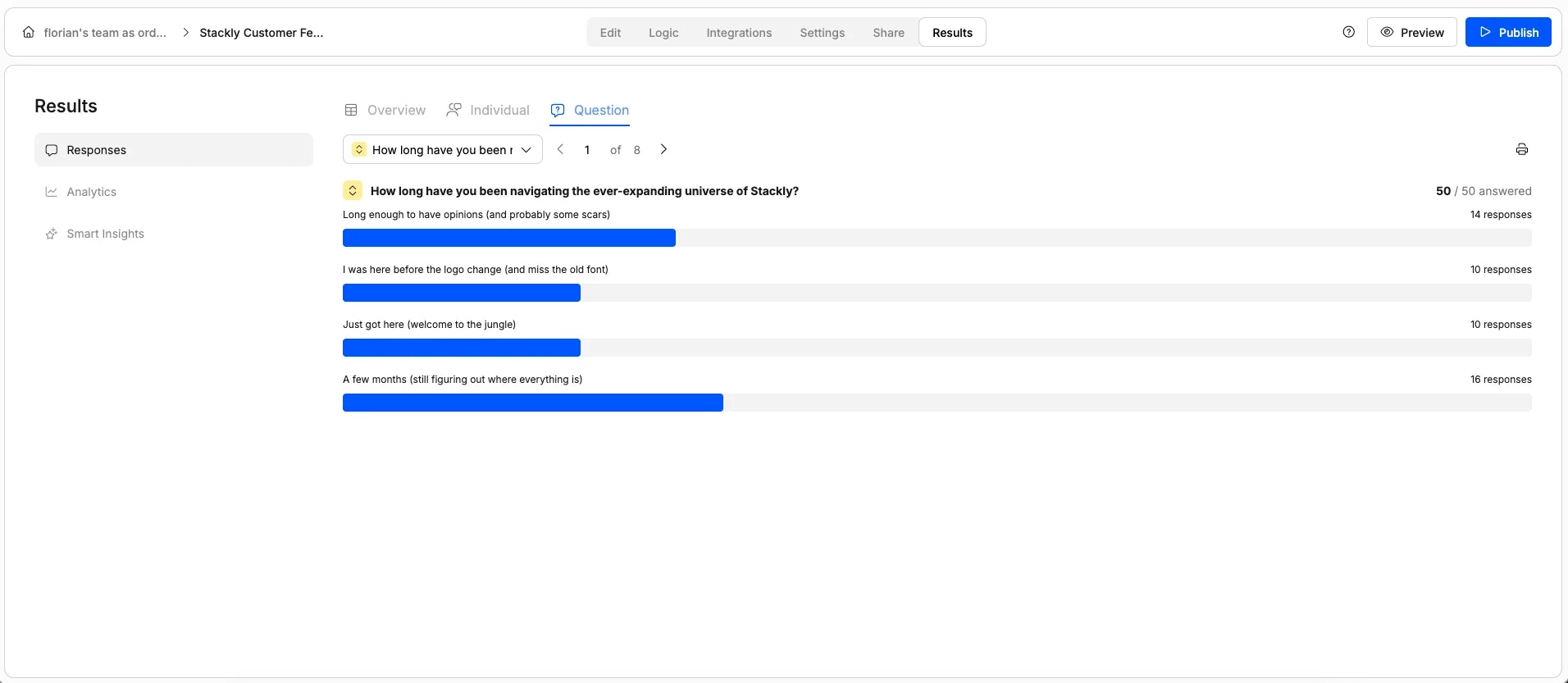Open the question selector dropdown
The image size is (1568, 683).
coord(442,149)
